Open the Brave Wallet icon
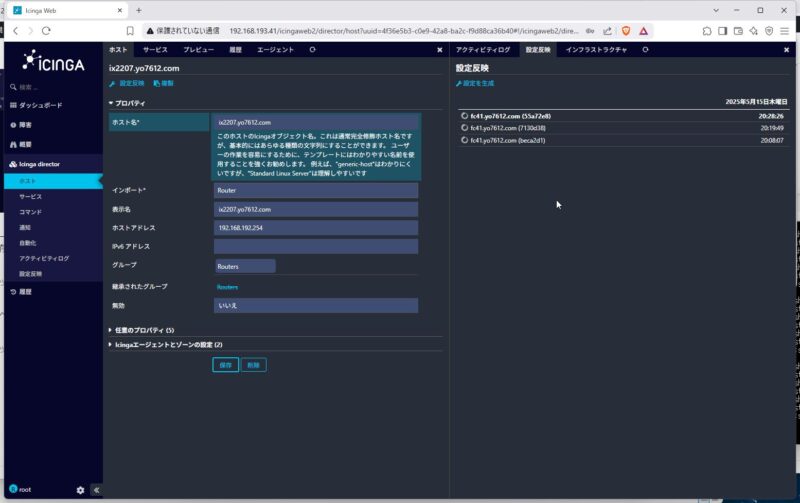Screen dimensions: 800x503 coord(738,31)
